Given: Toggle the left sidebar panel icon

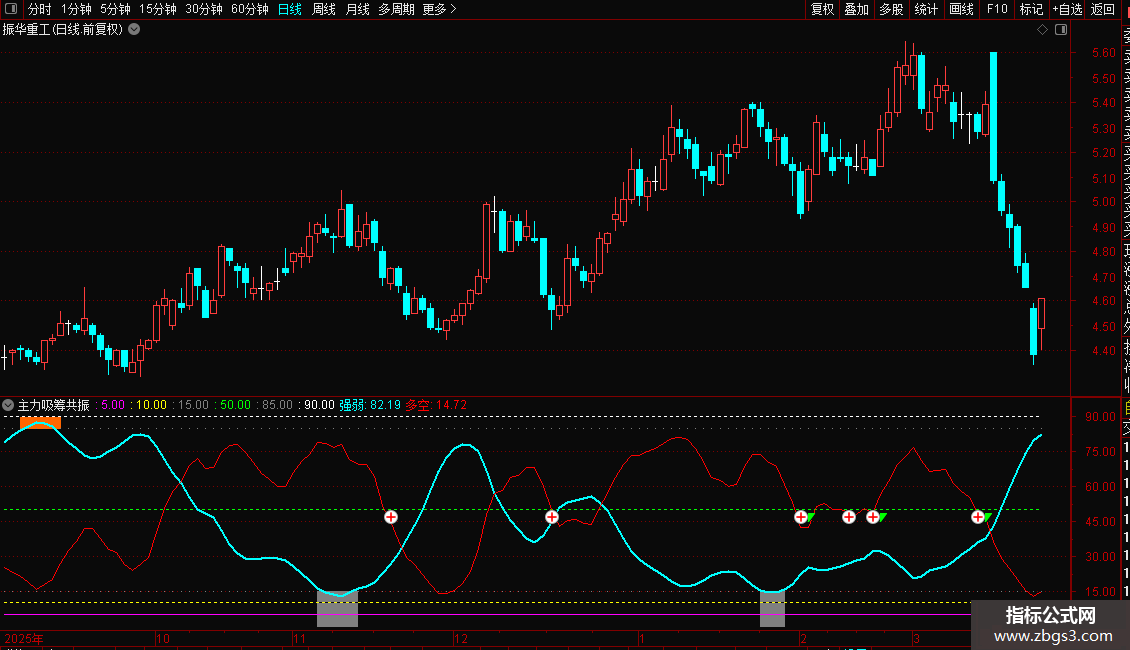Looking at the screenshot, I should pos(10,9).
